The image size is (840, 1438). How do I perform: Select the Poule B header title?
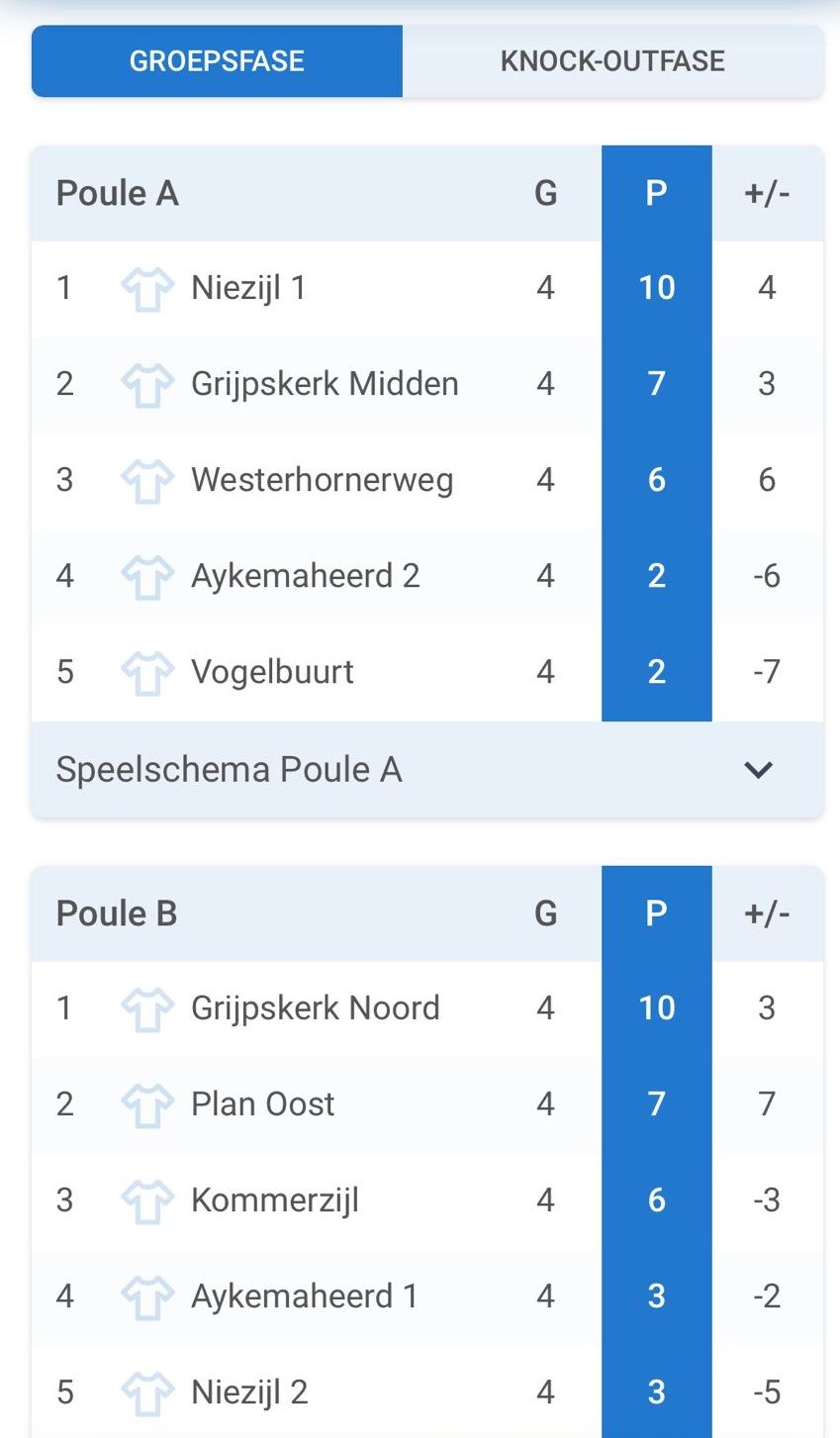tap(117, 913)
